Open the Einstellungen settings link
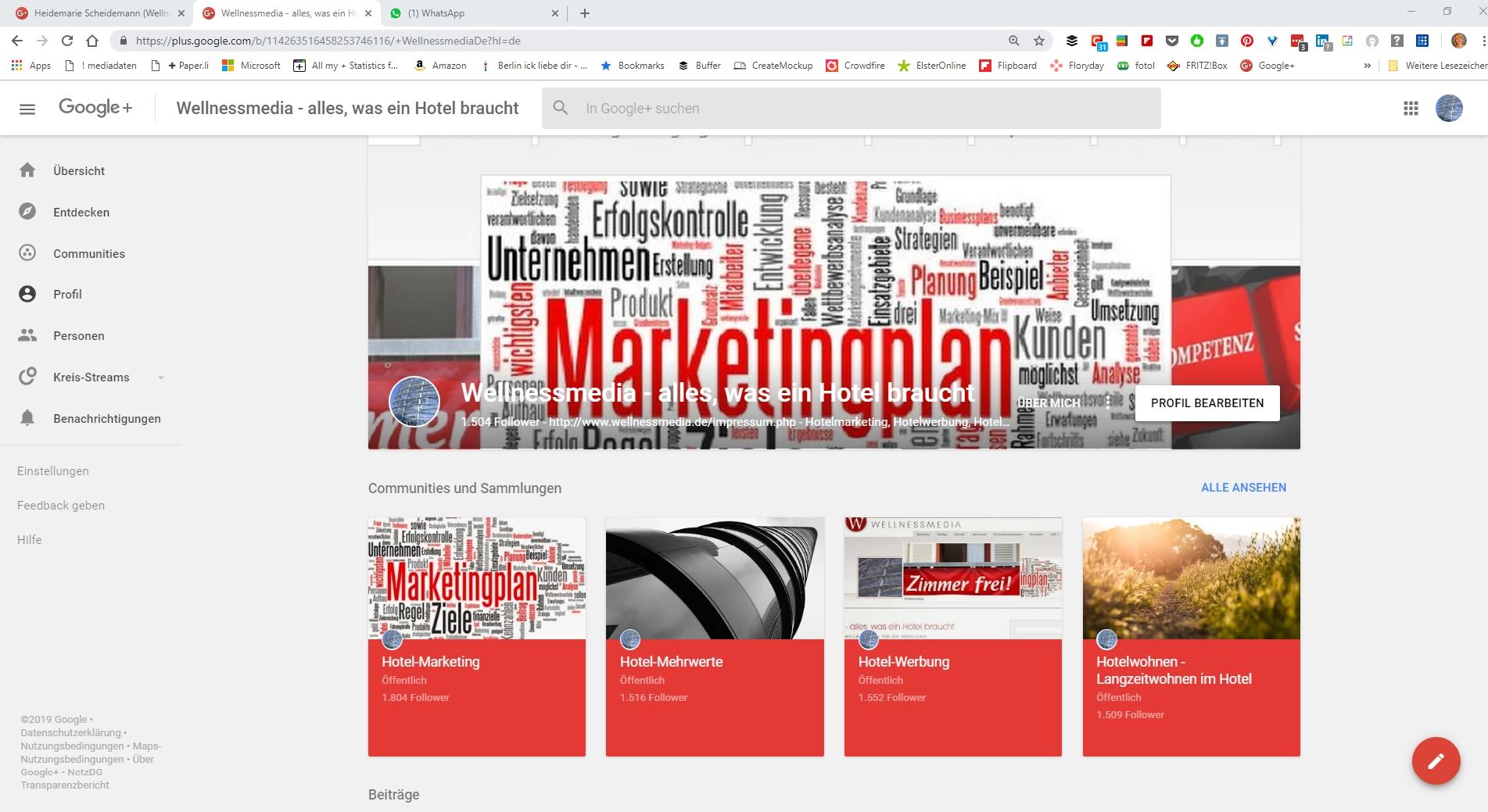 (x=53, y=471)
